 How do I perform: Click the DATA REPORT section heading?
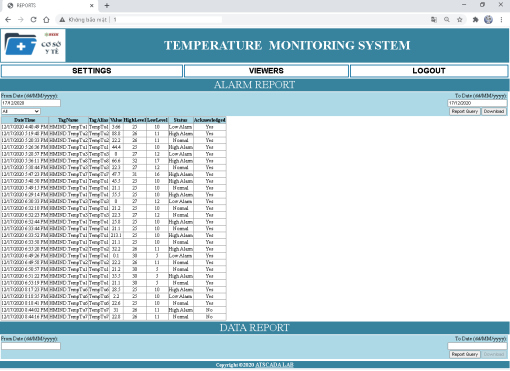(x=254, y=328)
